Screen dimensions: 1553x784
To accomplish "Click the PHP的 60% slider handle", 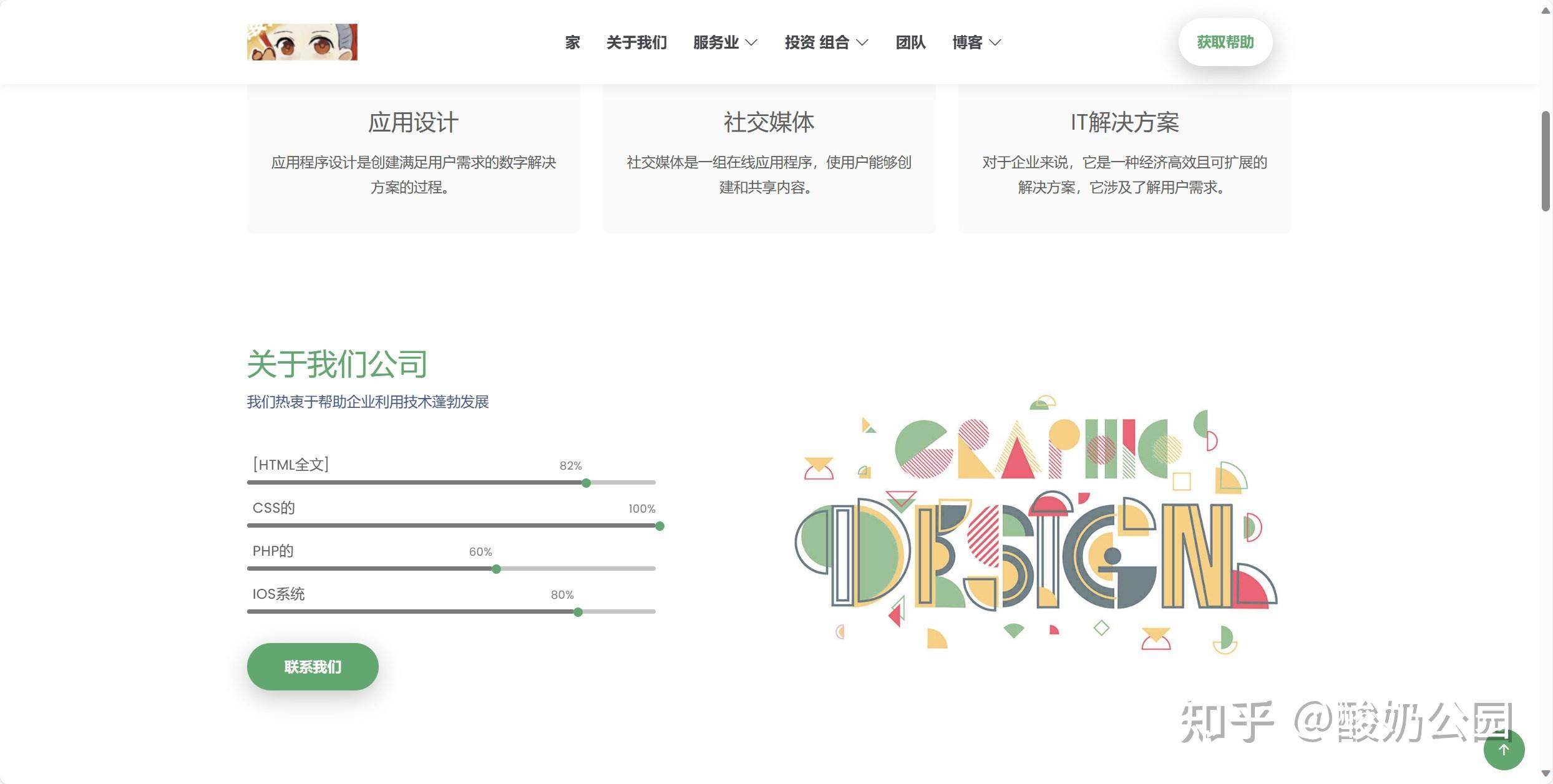I will 496,569.
